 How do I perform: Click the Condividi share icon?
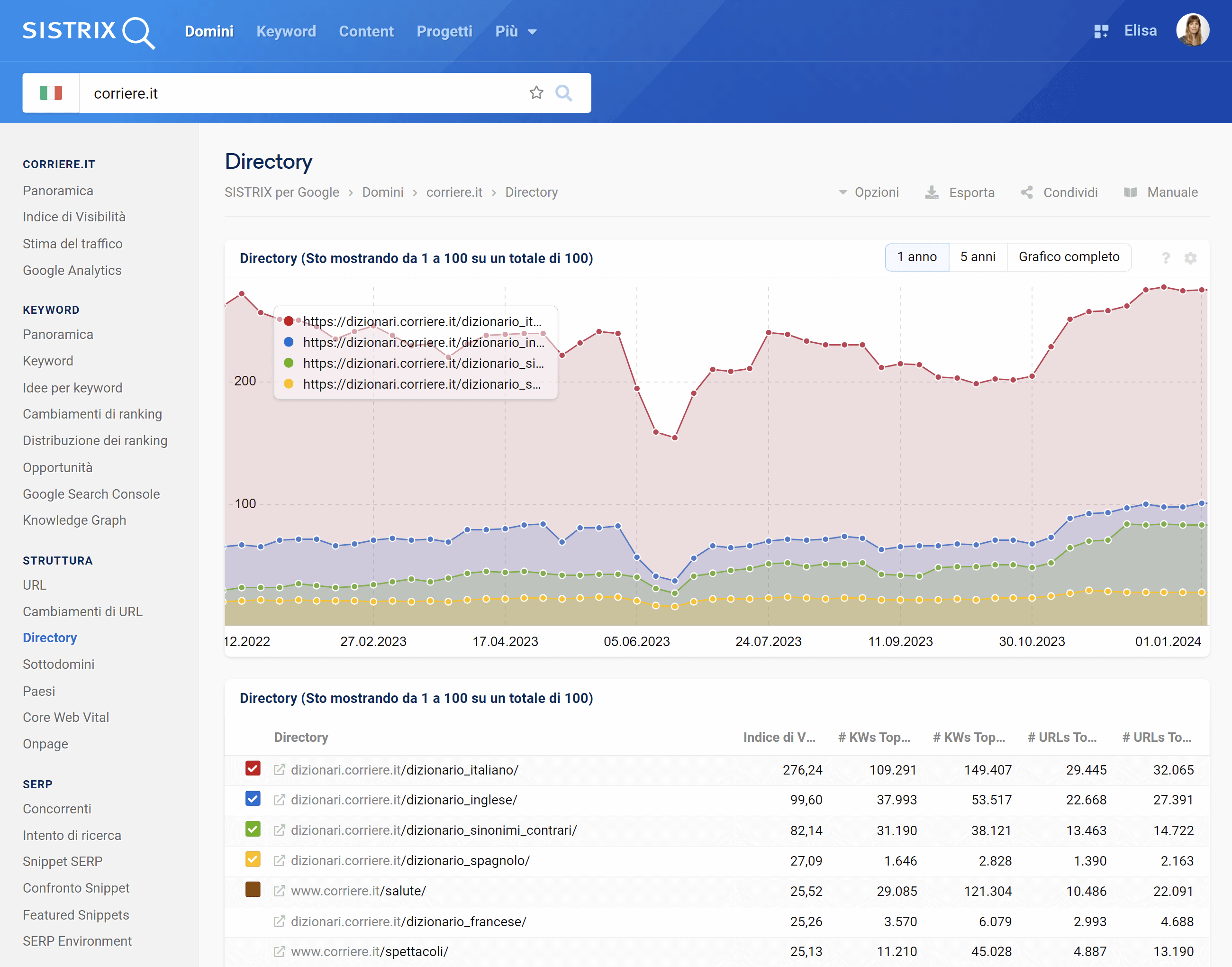1026,192
